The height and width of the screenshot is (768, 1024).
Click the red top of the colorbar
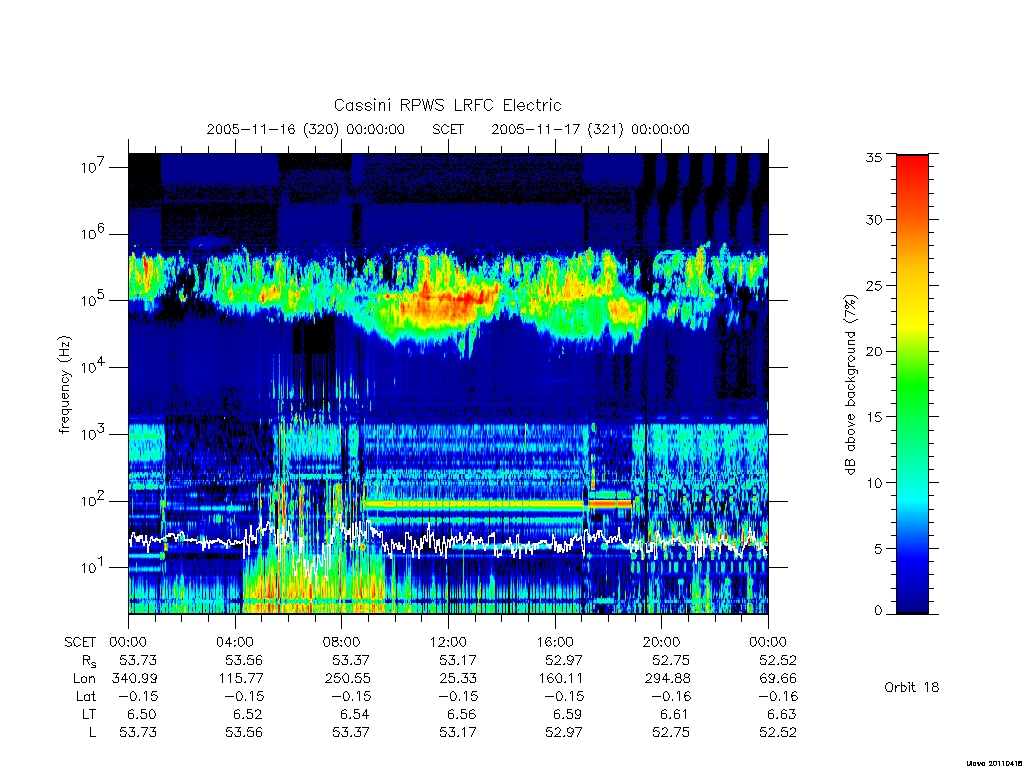[912, 170]
